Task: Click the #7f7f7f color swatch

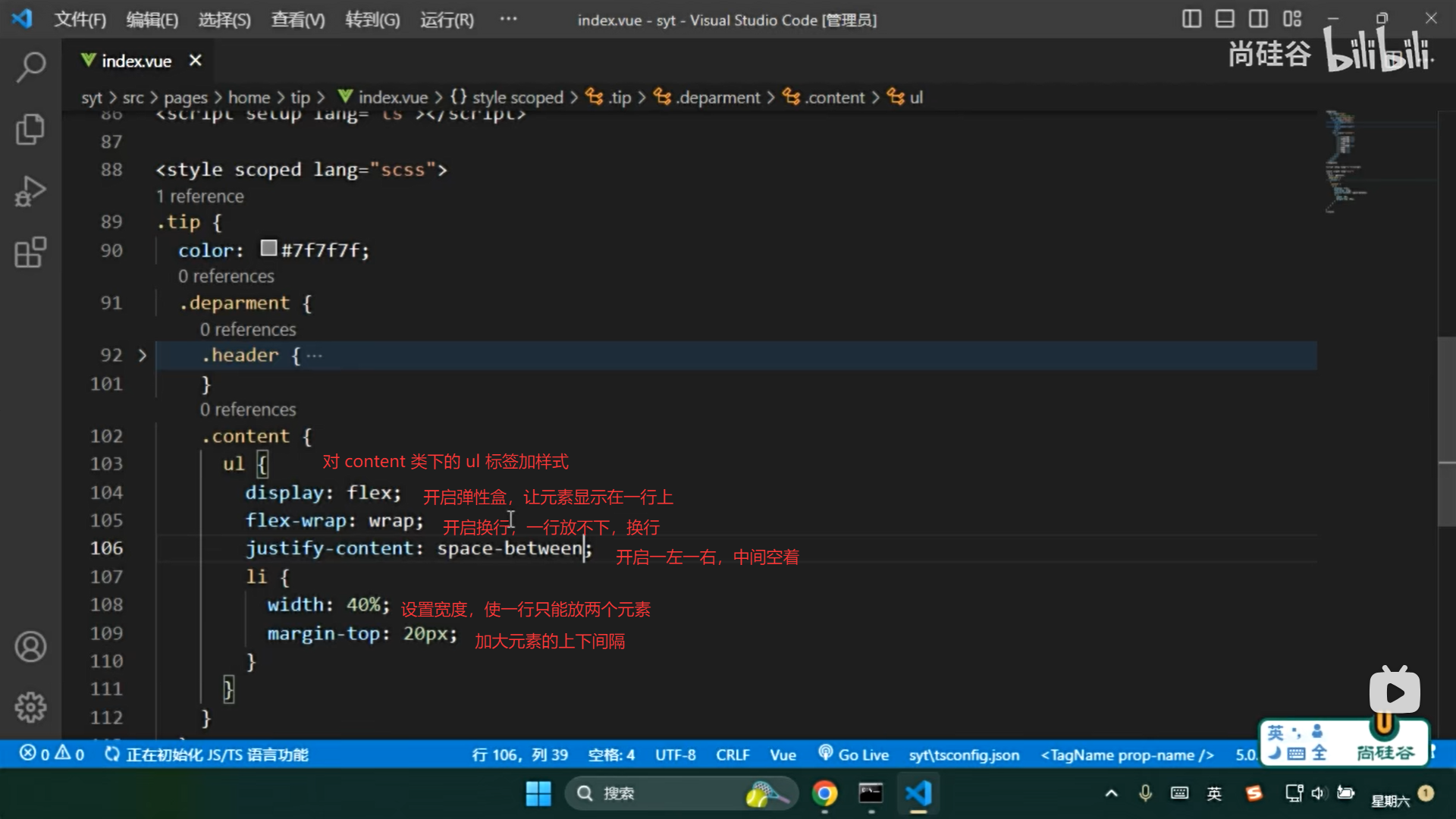Action: pyautogui.click(x=268, y=248)
